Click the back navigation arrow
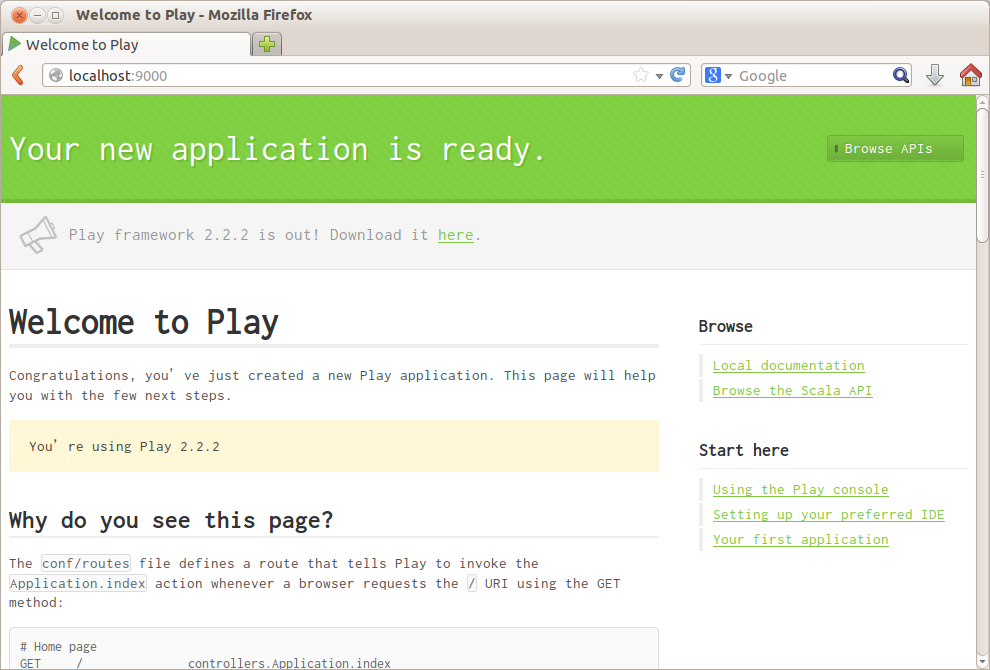The image size is (990, 670). [x=17, y=75]
